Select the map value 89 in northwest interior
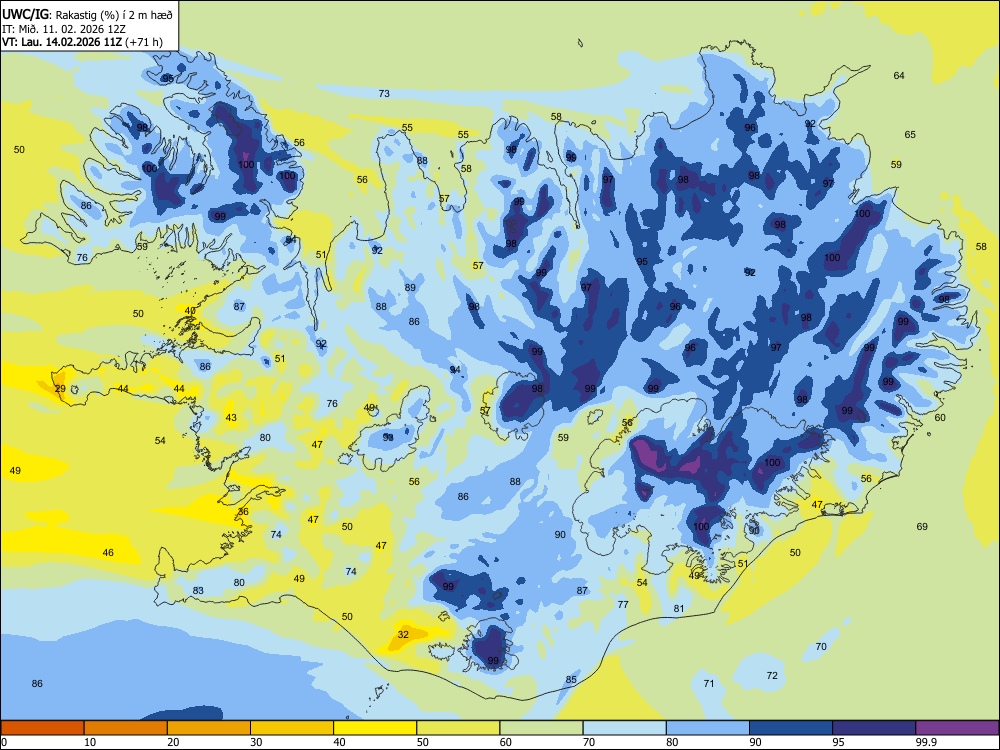1000x750 pixels. pos(410,287)
